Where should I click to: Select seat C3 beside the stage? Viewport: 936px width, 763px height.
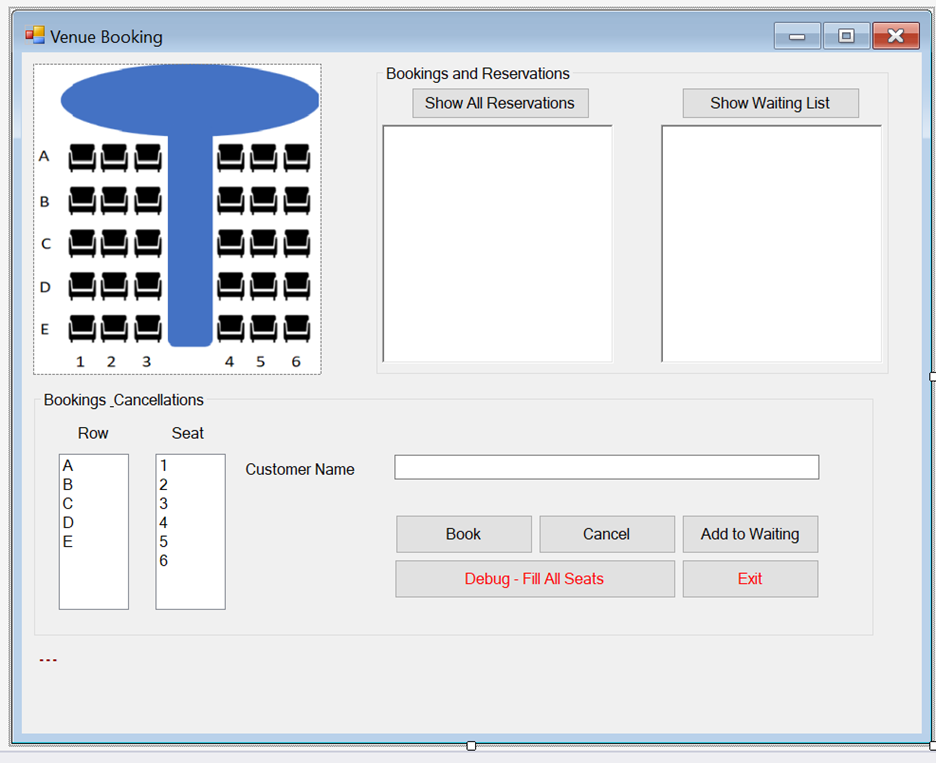(146, 243)
